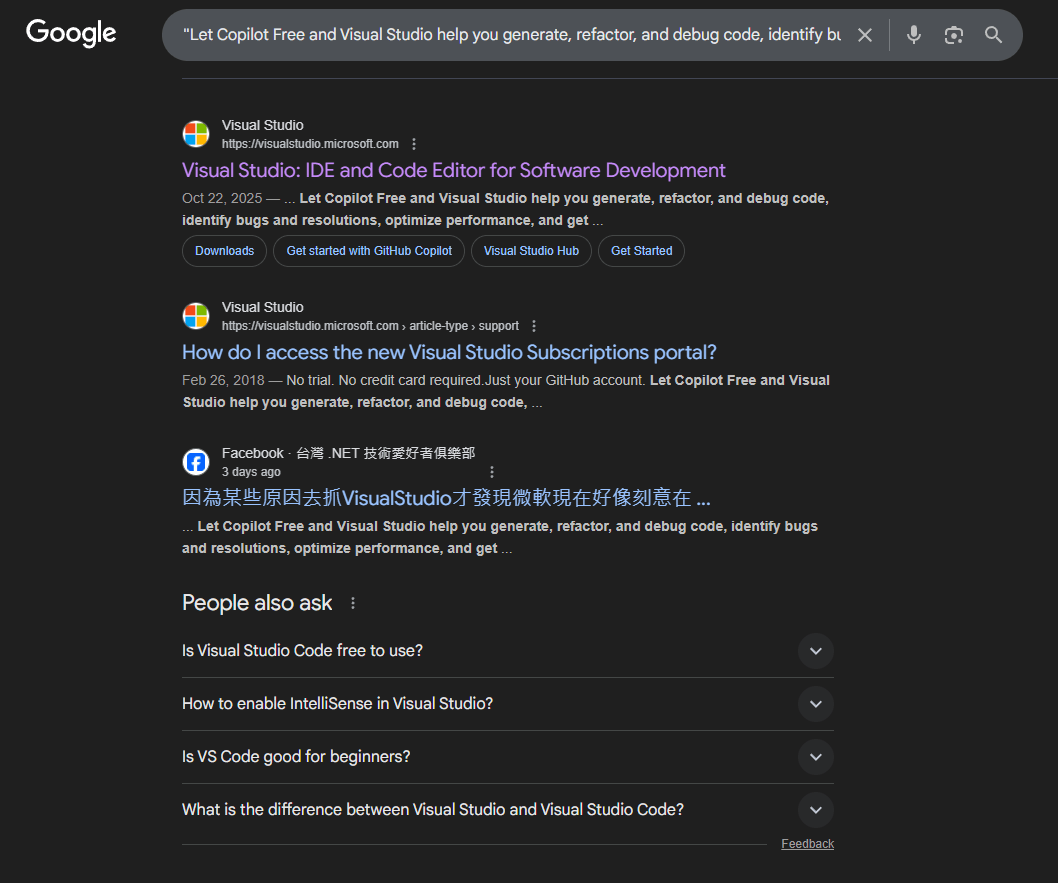The image size is (1058, 883).
Task: Click the Feedback link at the bottom
Action: point(807,843)
